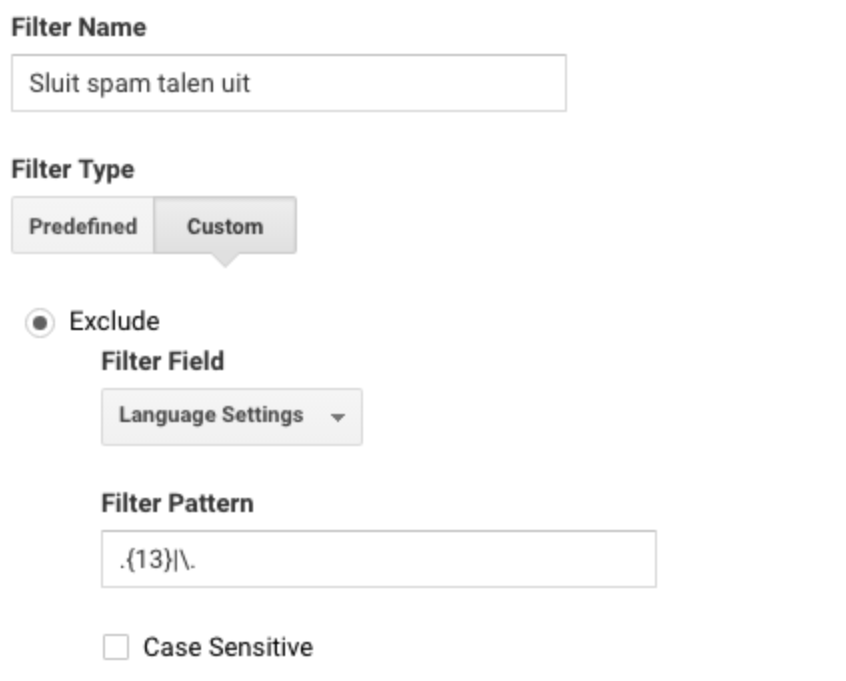Click the pointer notch beneath the Custom tab
The image size is (846, 681).
[x=225, y=260]
